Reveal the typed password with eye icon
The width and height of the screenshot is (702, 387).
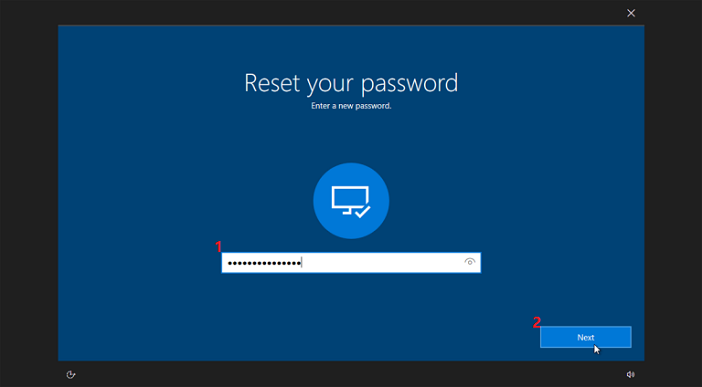pos(469,262)
